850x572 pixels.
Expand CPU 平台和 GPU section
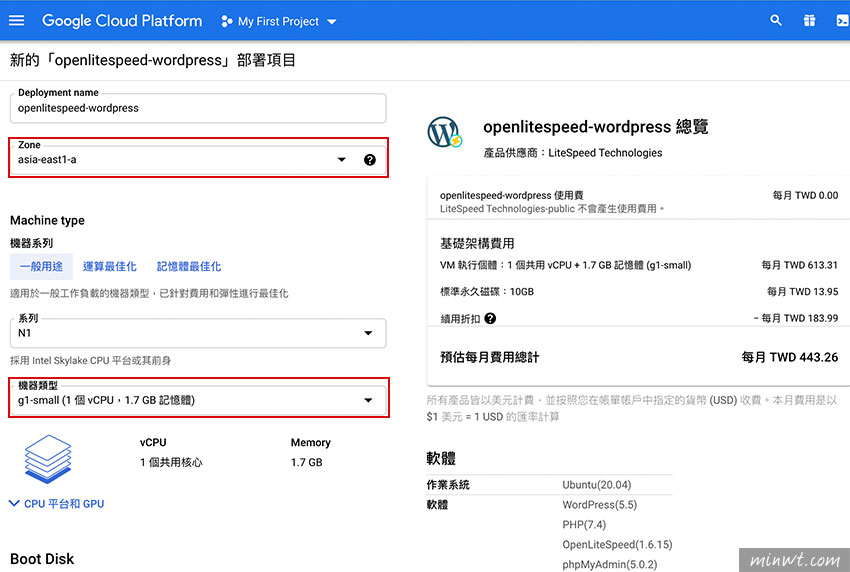57,504
